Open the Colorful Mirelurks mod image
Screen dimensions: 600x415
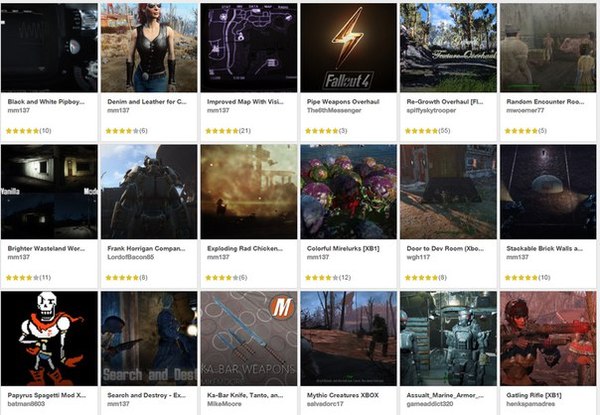coord(348,192)
